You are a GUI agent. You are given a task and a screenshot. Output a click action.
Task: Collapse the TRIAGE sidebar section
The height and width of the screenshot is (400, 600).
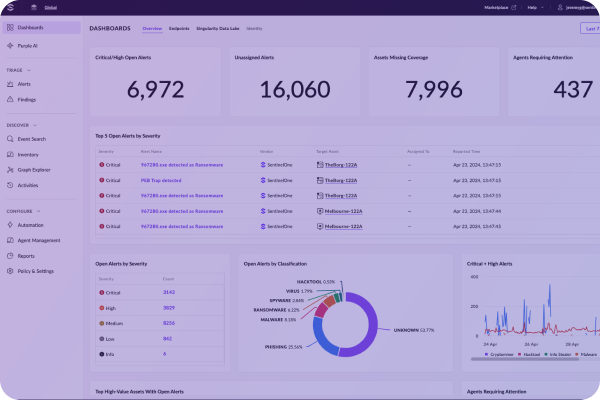pyautogui.click(x=29, y=71)
